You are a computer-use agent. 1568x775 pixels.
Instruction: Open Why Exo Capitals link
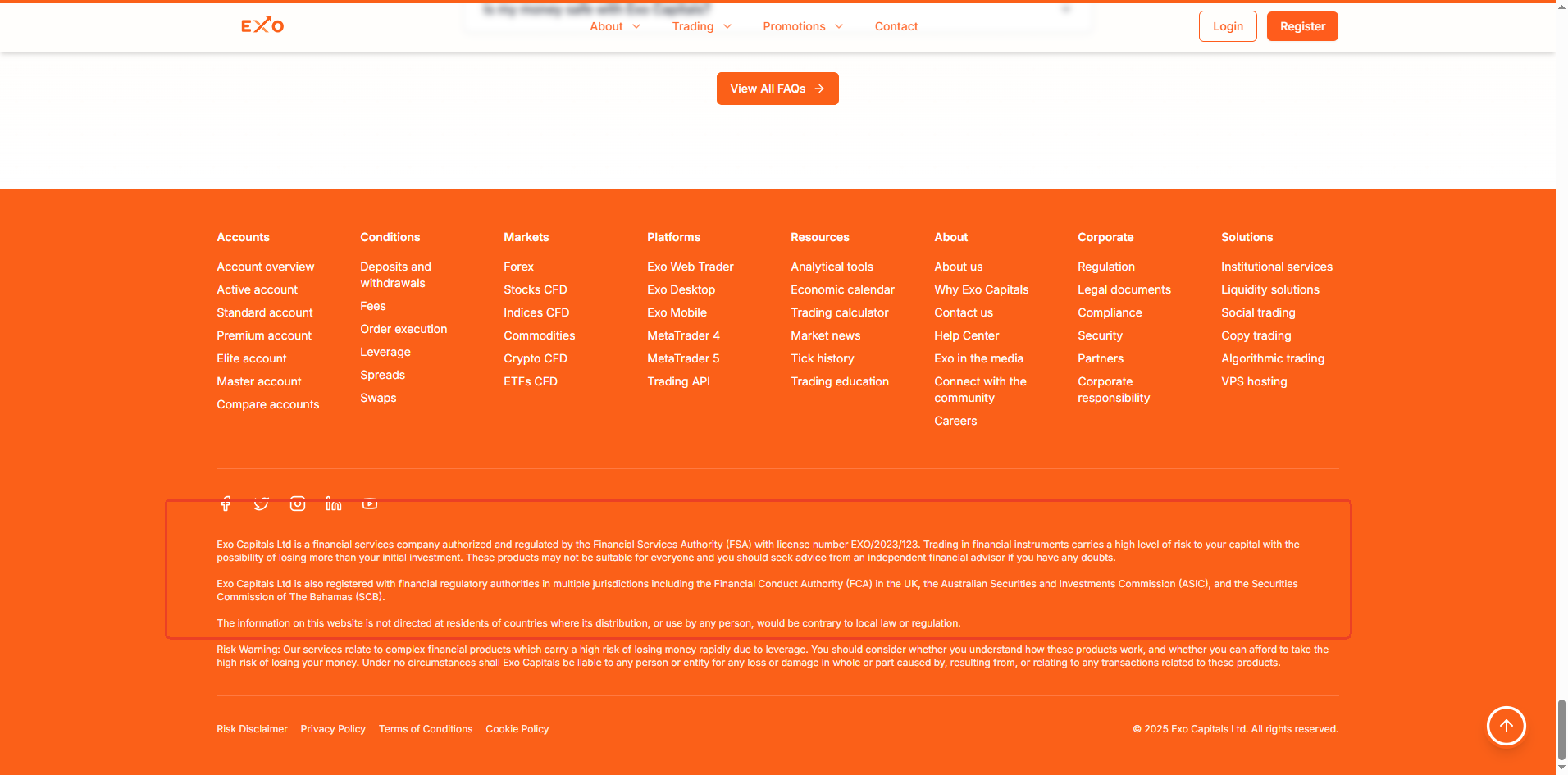[982, 289]
